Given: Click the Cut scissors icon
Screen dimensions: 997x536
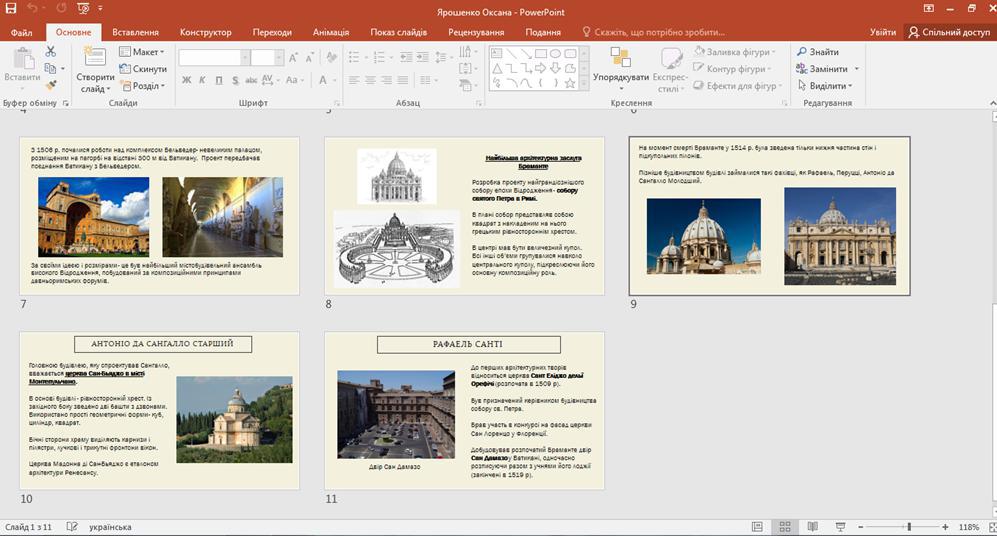Looking at the screenshot, I should (51, 52).
